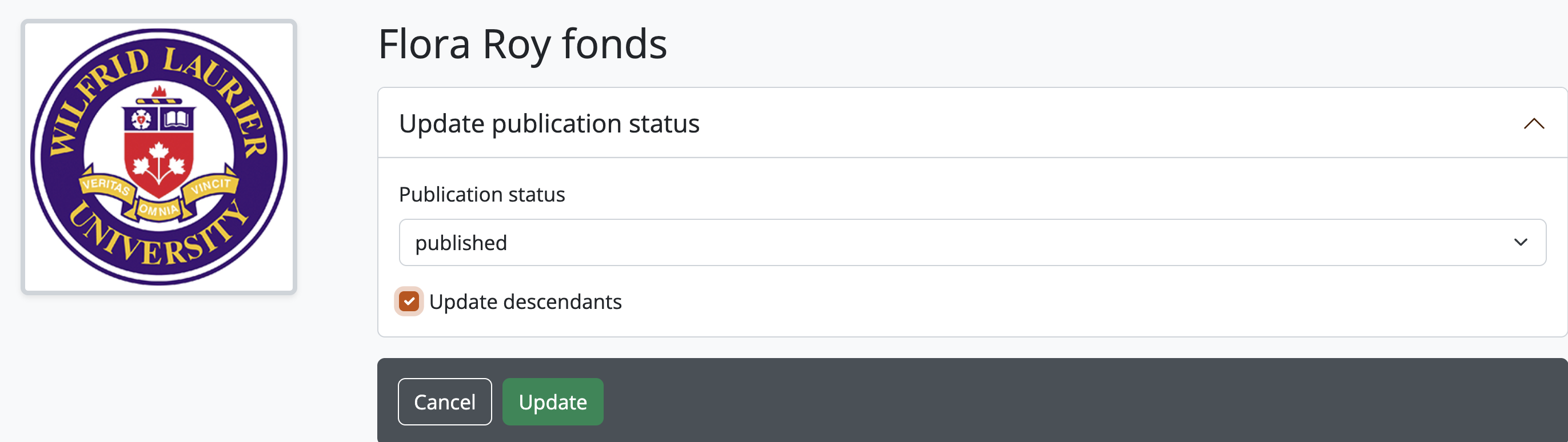Click the Publication status field label
The width and height of the screenshot is (1568, 442).
click(481, 195)
